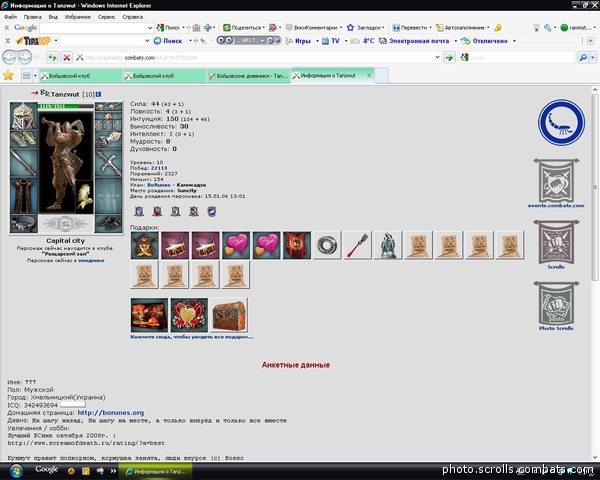This screenshot has height=480, width=600.
Task: Expand the Google toolbar search dropdown
Action: tap(150, 28)
